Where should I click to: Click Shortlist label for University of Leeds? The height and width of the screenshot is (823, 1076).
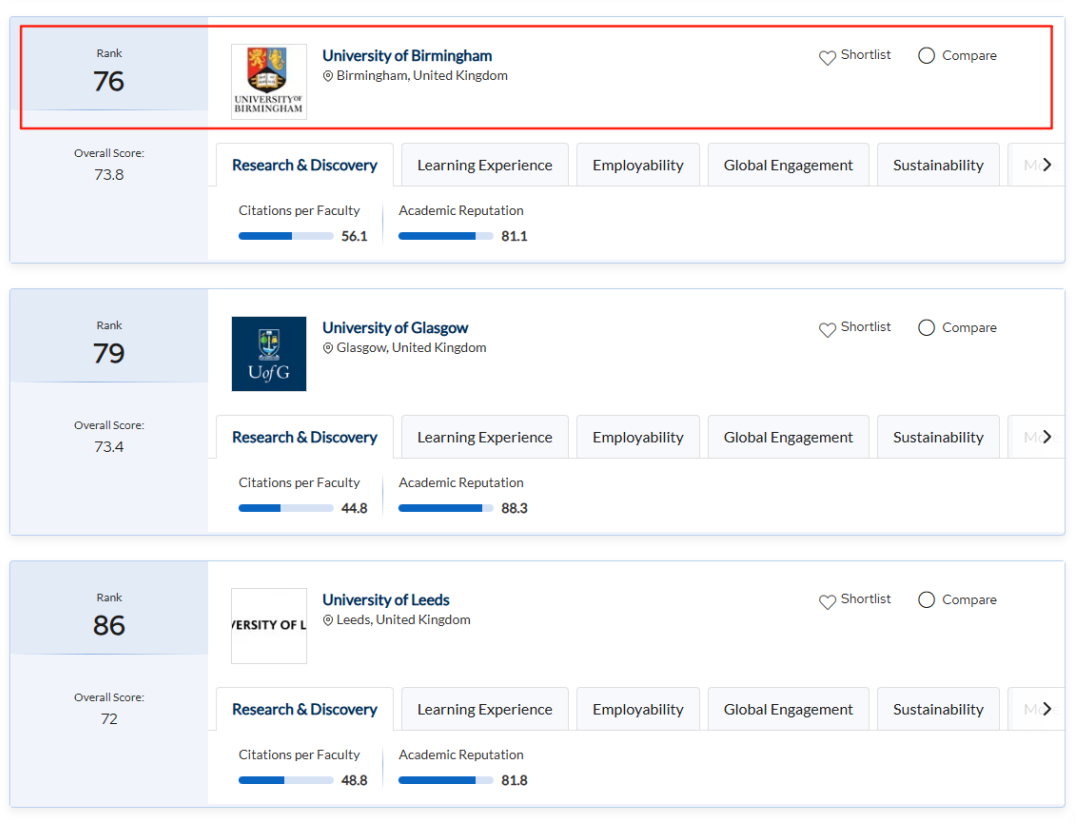(x=865, y=599)
